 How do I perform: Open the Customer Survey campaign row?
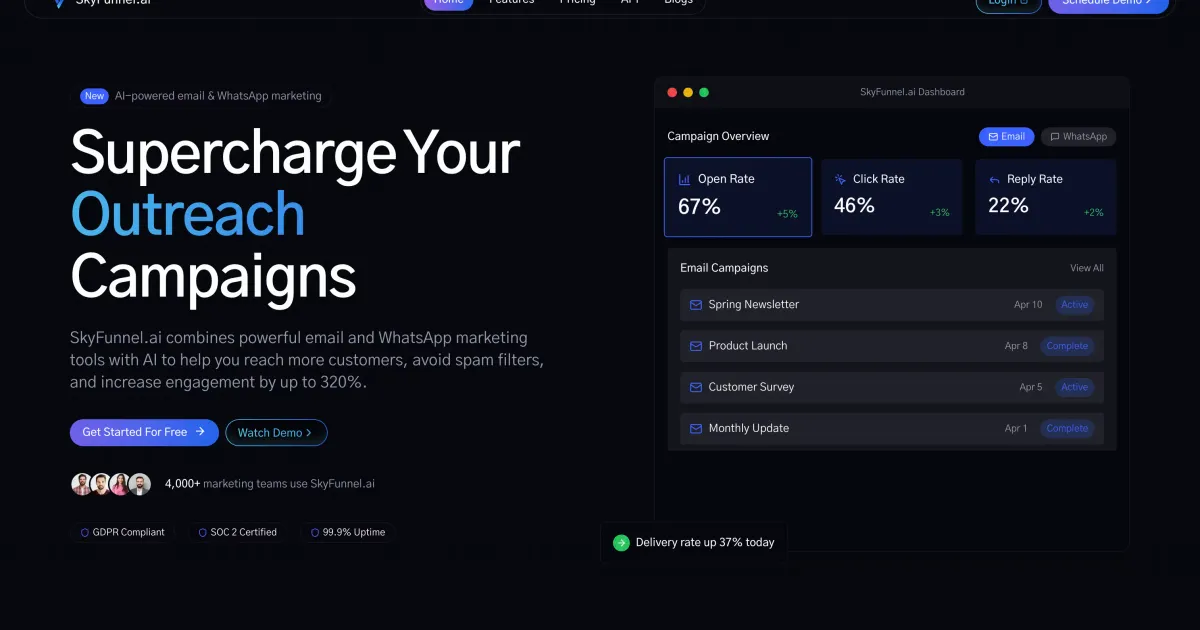(892, 387)
